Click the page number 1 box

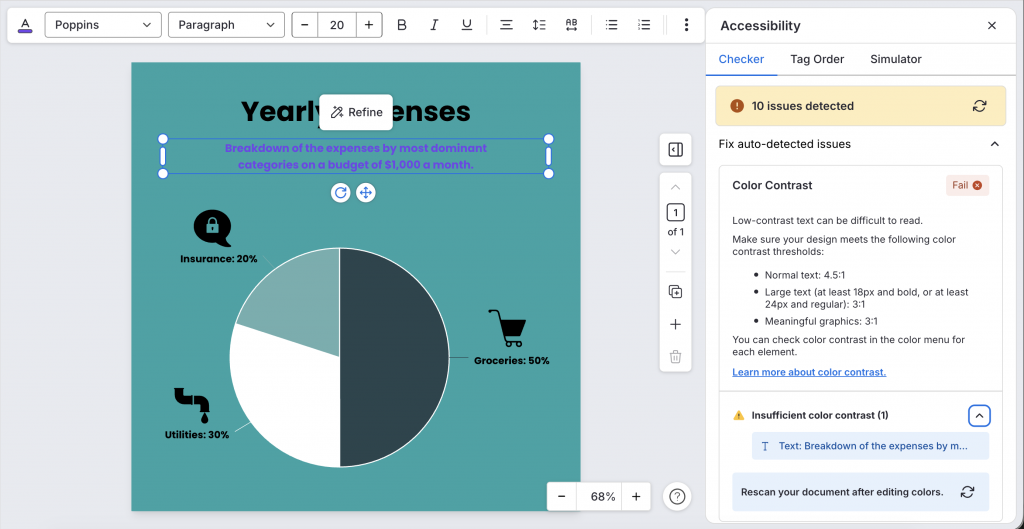[675, 212]
